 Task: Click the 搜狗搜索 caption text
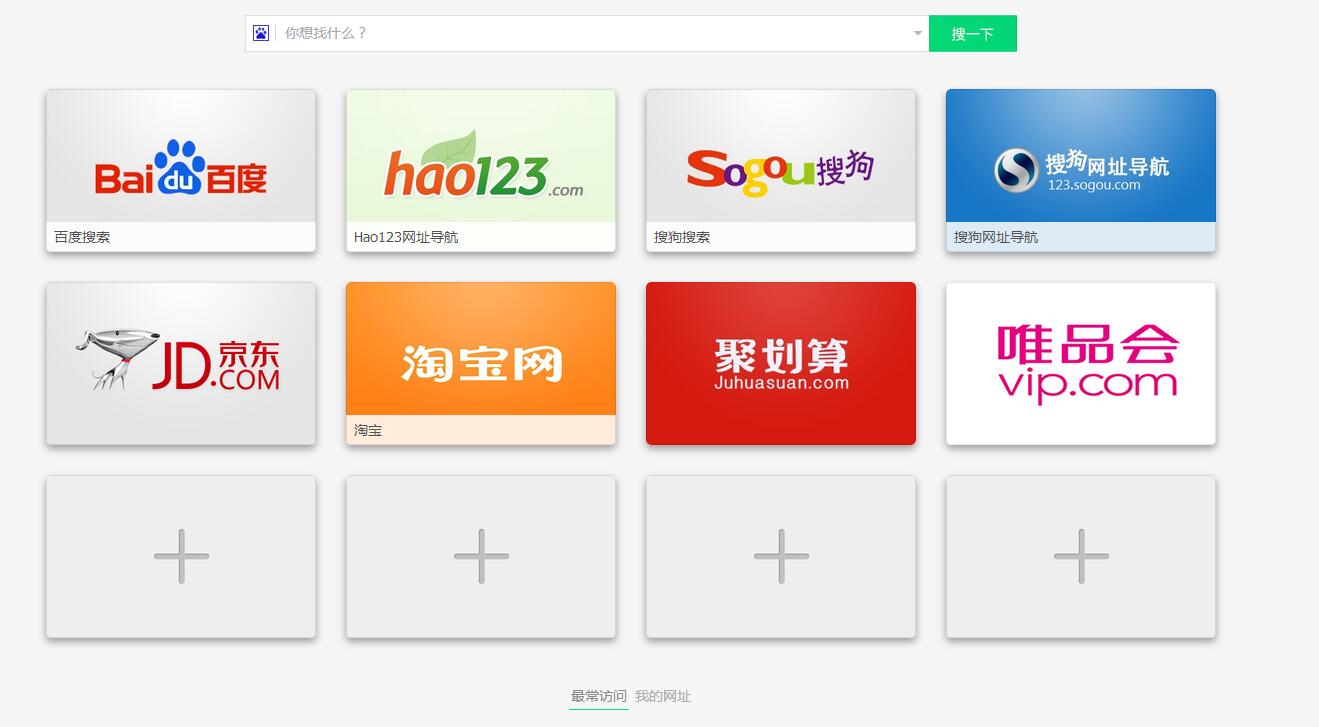[x=682, y=237]
